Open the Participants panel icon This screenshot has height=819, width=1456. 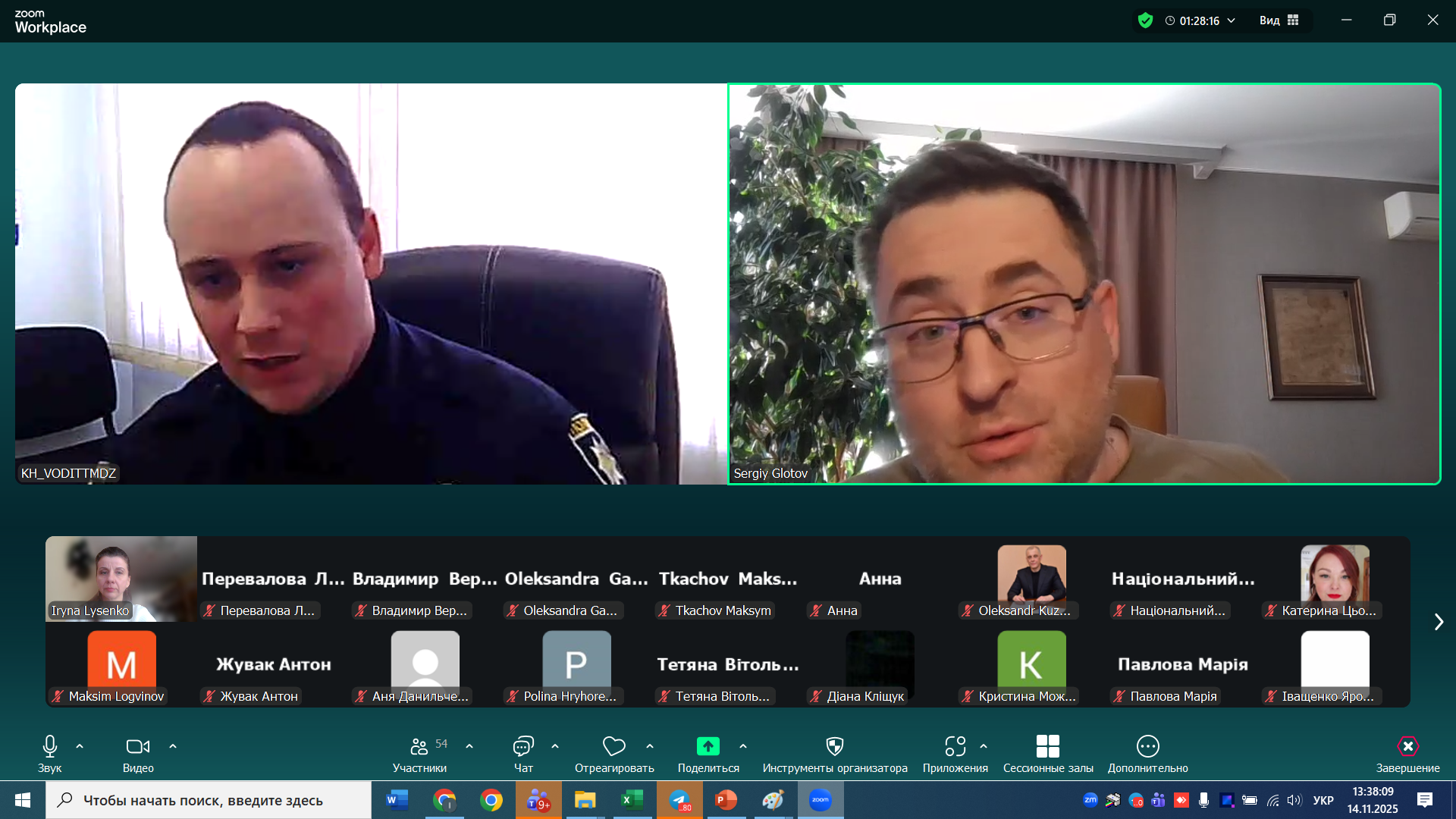coord(419,747)
